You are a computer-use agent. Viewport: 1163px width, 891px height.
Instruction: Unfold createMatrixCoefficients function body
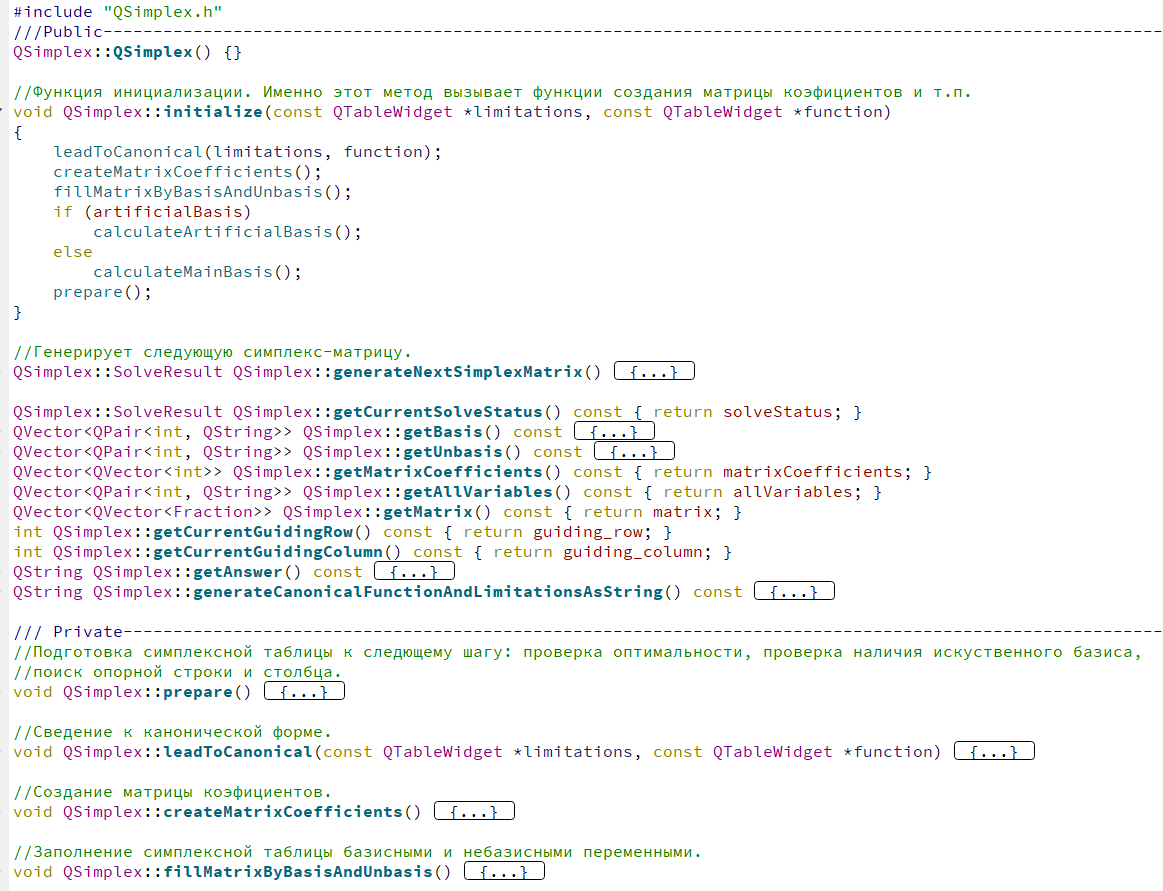(475, 812)
